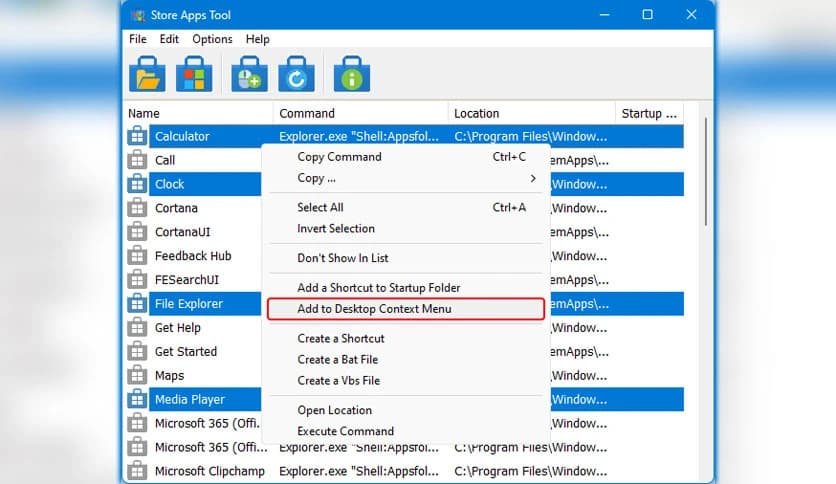Expand the Copy ... submenu
The image size is (836, 484).
(406, 178)
